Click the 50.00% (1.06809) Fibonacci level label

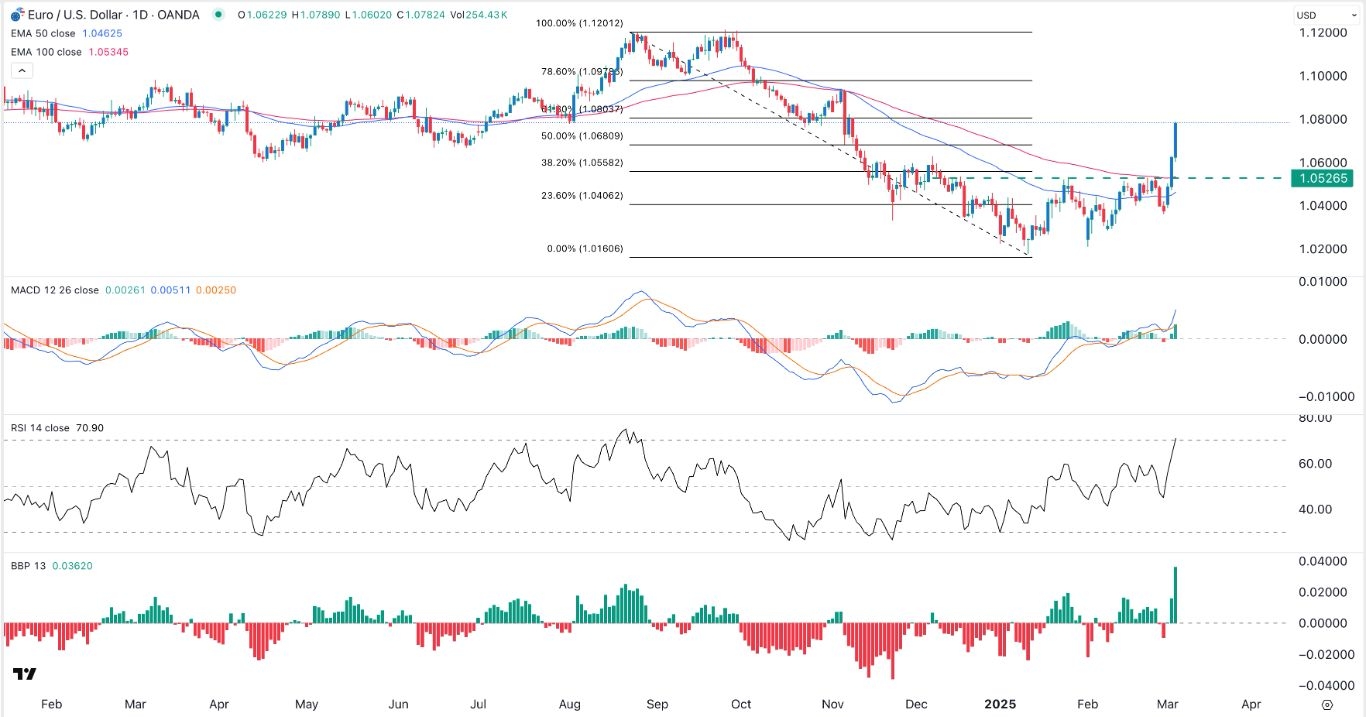pos(581,135)
